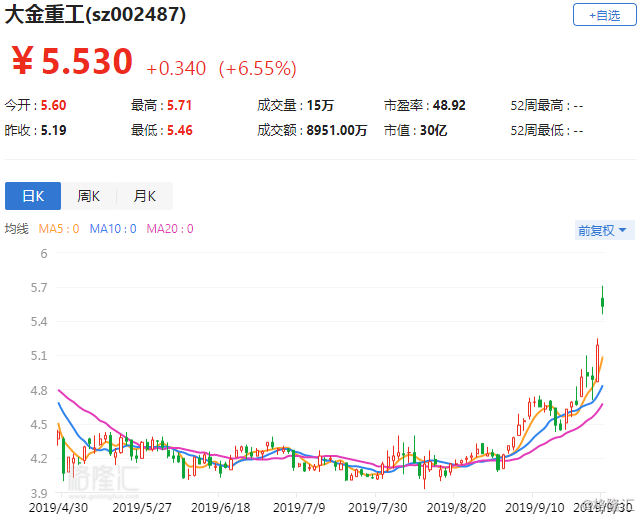Click the latest green candlestick near 5.6
Viewport: 642px width, 519px height.
[x=602, y=302]
